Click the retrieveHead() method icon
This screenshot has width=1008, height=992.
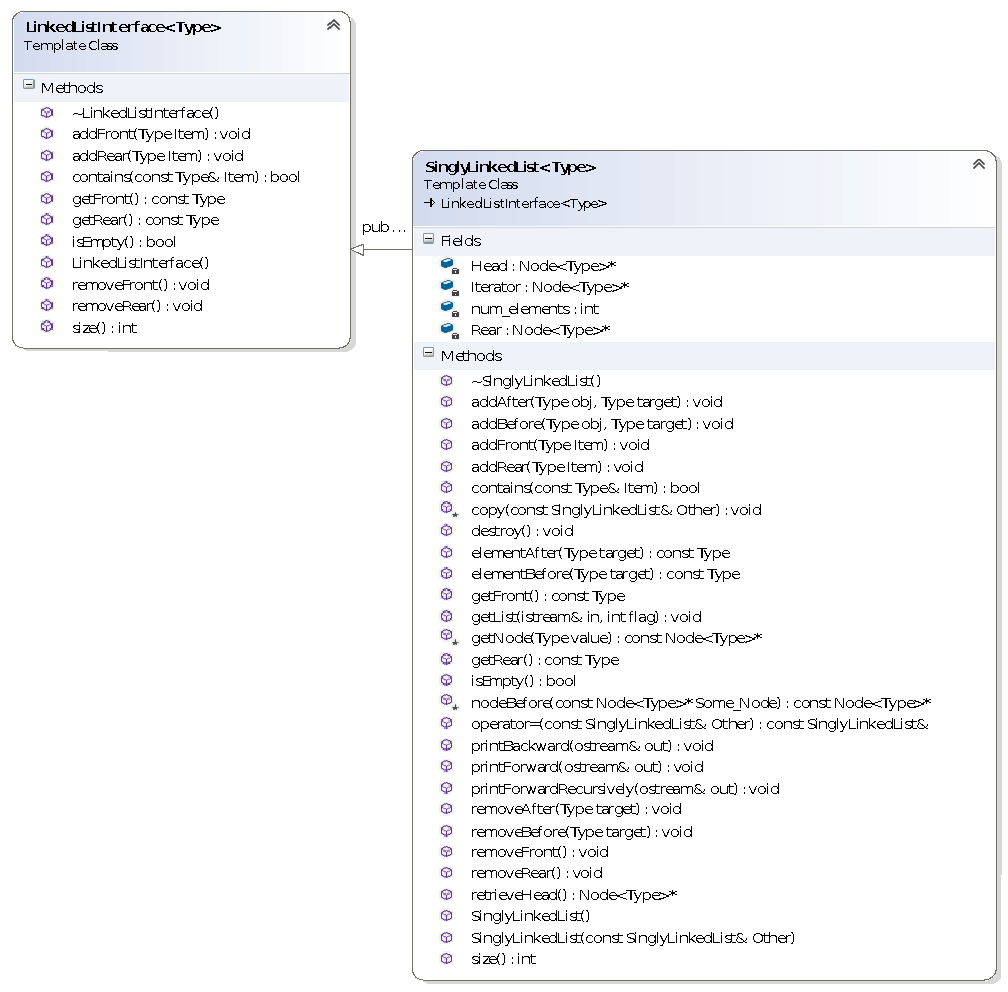pyautogui.click(x=447, y=894)
